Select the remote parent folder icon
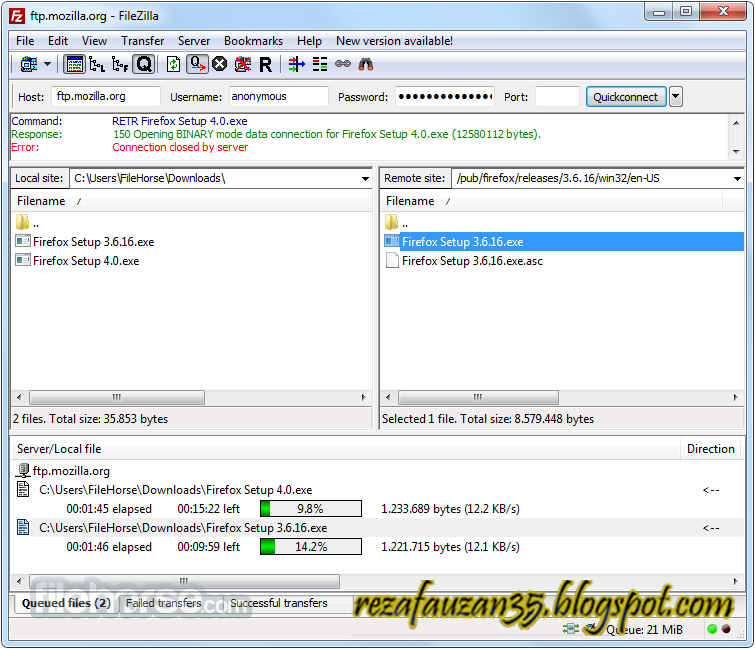Screen dimensions: 755x649 (391, 222)
